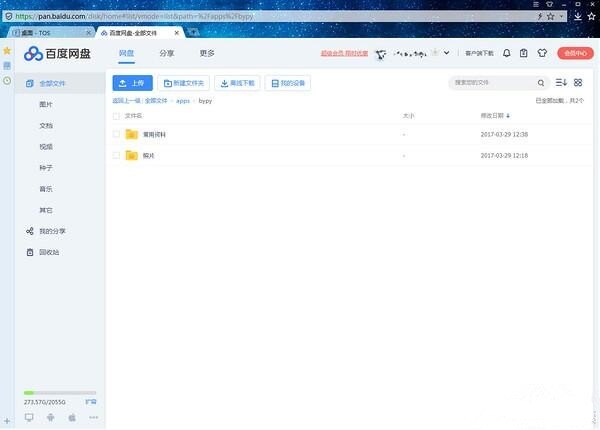Check the box for 照片 folder
This screenshot has width=600, height=430.
pos(116,156)
